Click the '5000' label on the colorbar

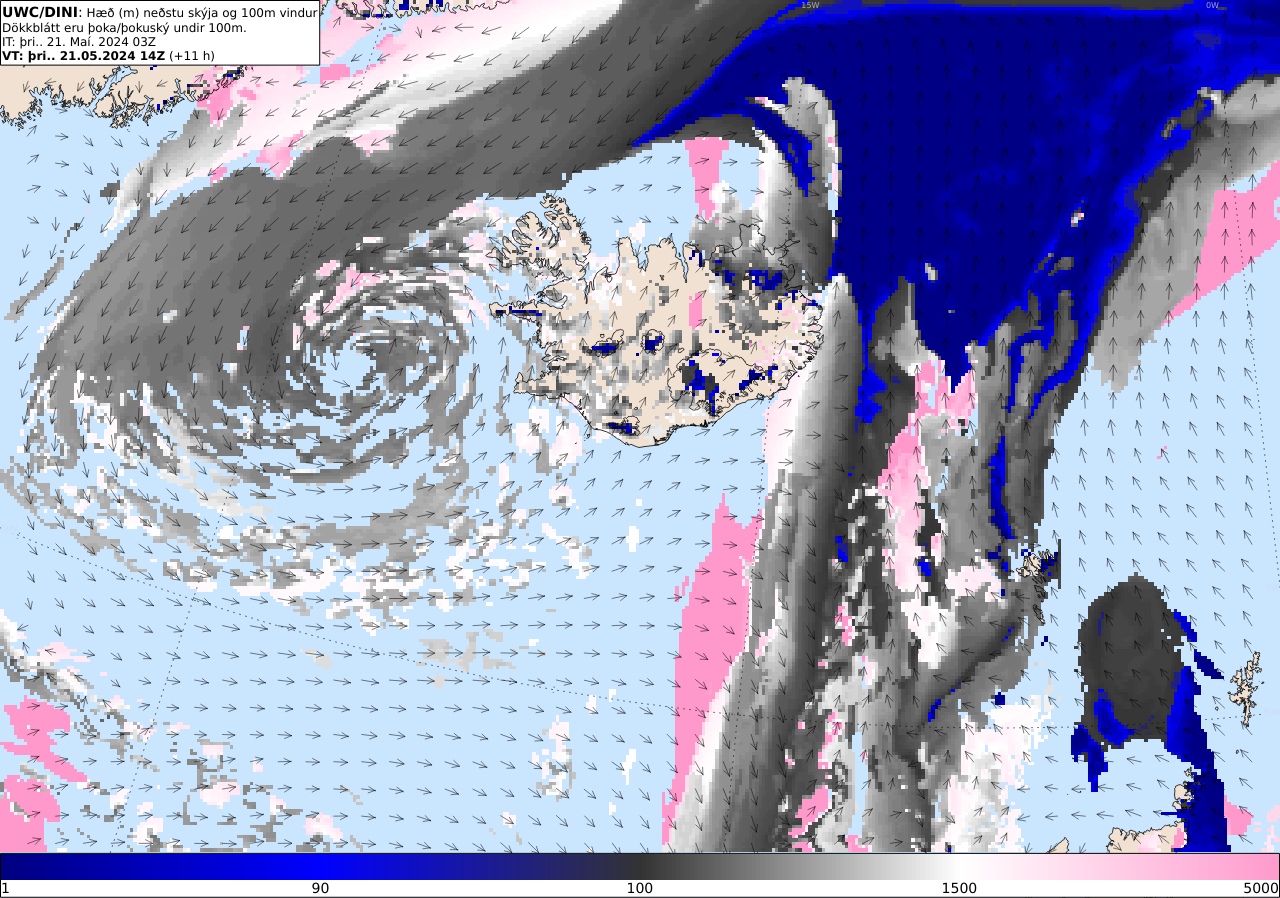[x=1262, y=888]
